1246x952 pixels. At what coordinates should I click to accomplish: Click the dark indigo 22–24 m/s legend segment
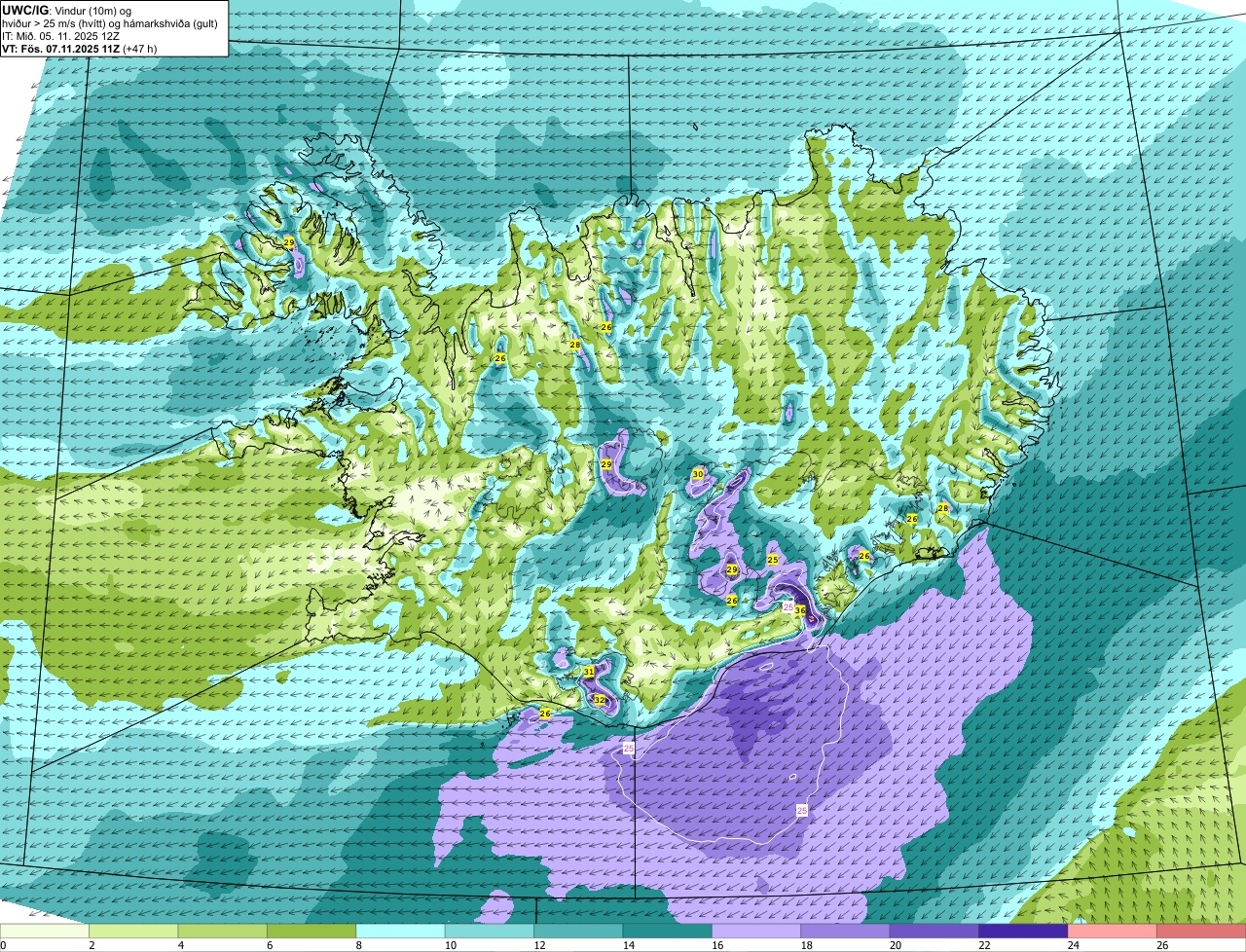1024,931
